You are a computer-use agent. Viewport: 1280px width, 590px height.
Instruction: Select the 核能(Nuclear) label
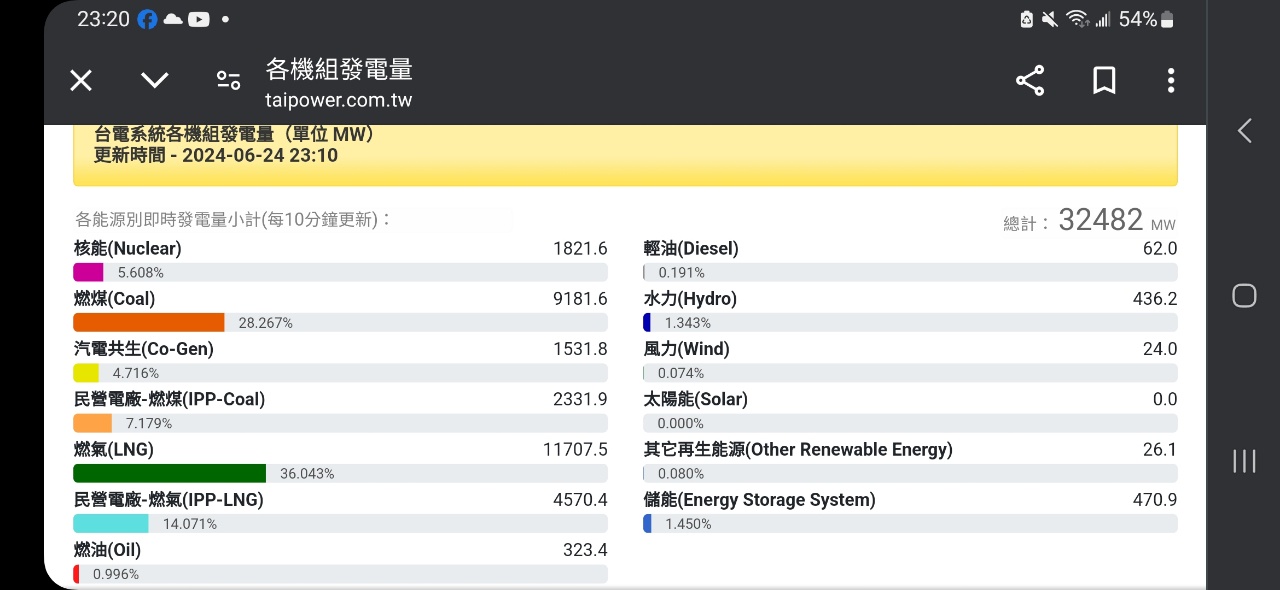128,248
